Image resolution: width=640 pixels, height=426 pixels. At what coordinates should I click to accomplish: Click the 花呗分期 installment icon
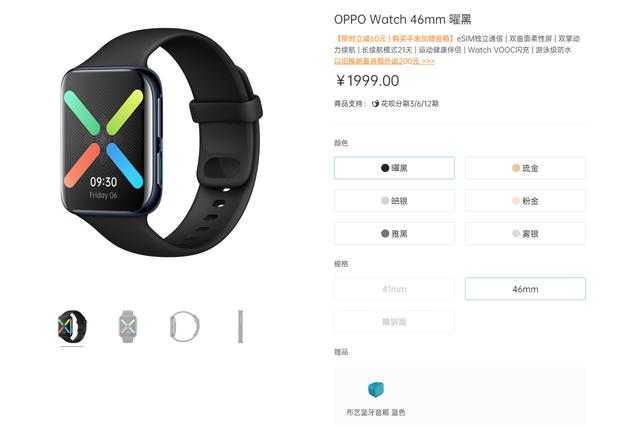tap(375, 104)
